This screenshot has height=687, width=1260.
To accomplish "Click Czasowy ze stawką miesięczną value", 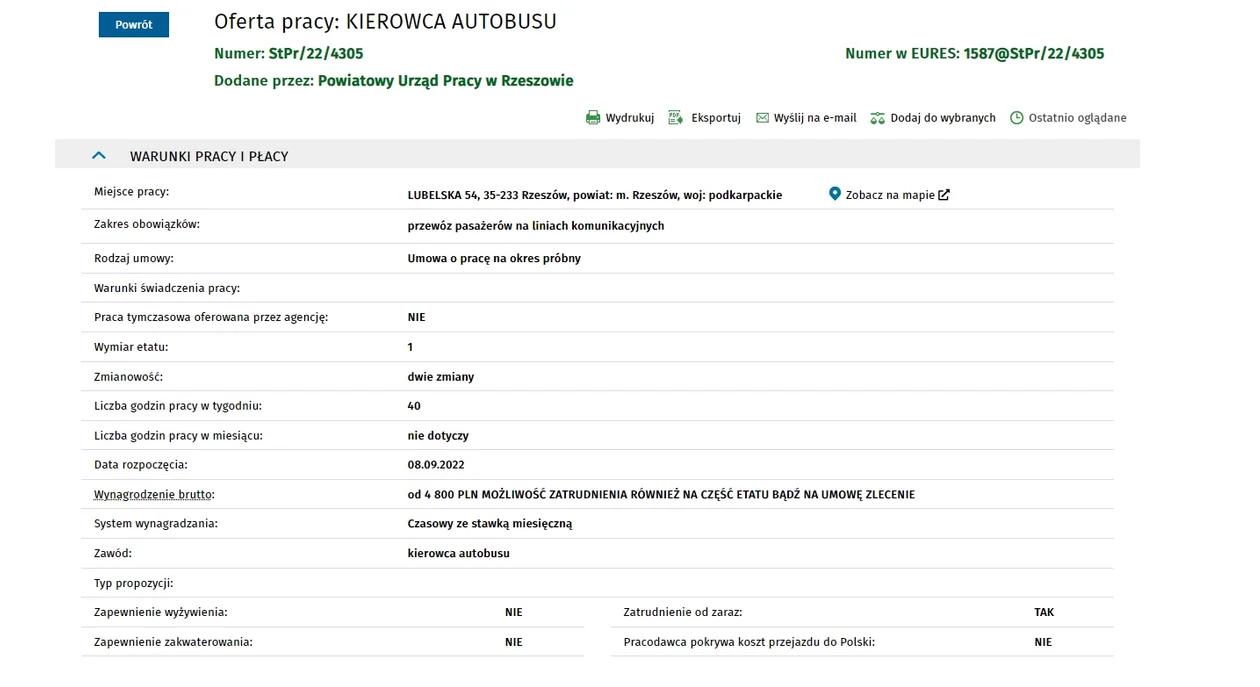I will [x=490, y=523].
